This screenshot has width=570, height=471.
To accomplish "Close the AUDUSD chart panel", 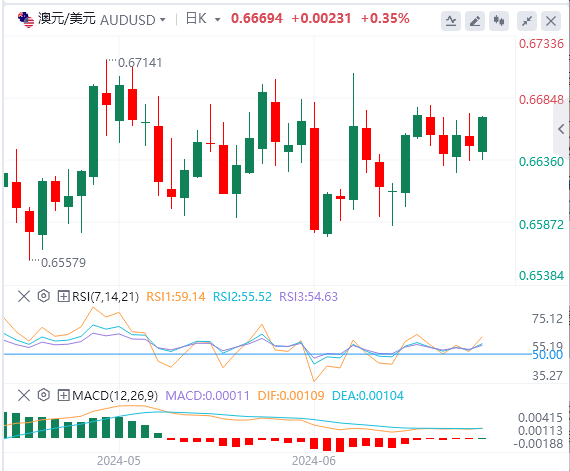I will coord(551,21).
